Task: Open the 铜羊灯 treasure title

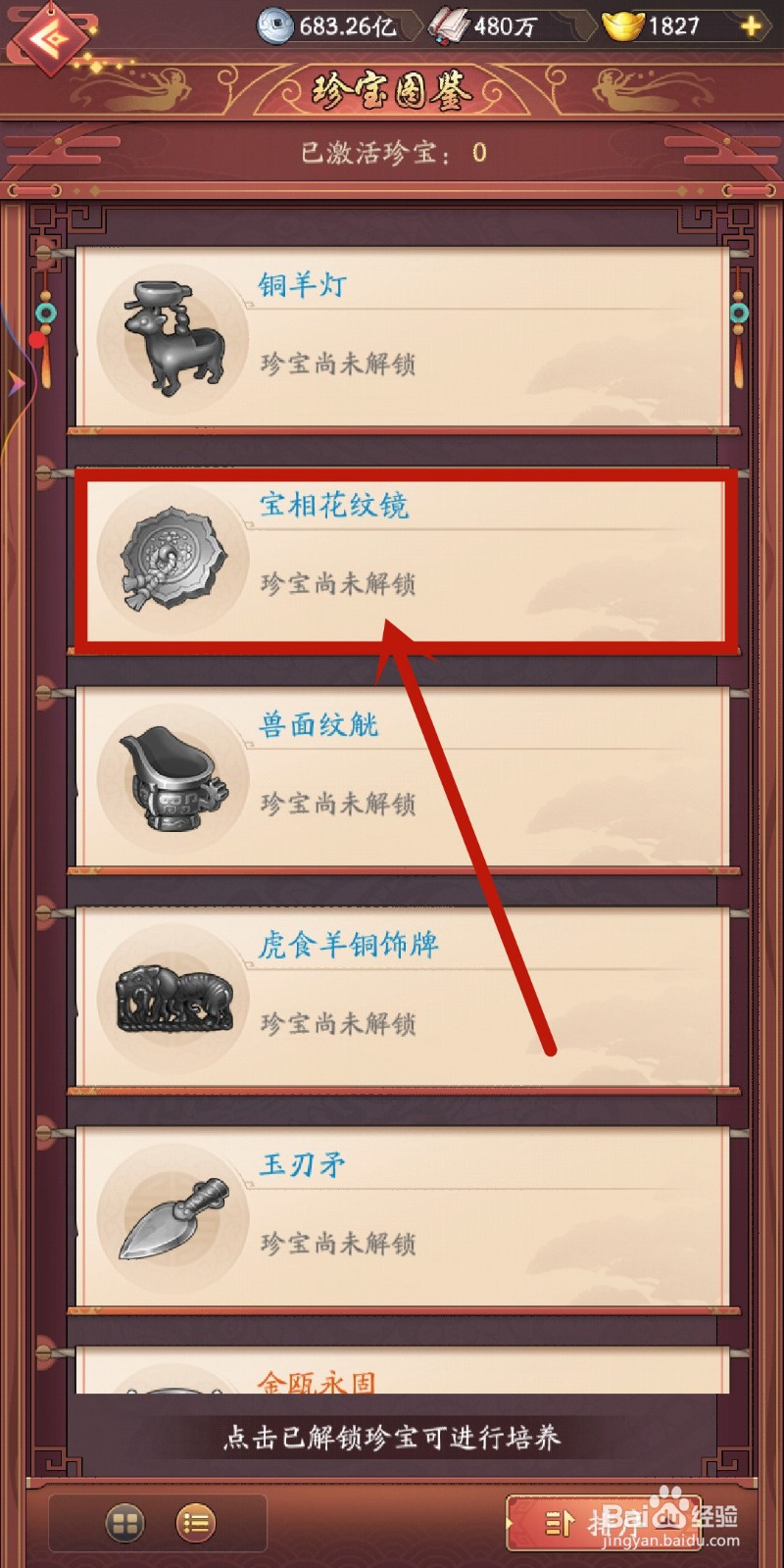Action: (303, 285)
